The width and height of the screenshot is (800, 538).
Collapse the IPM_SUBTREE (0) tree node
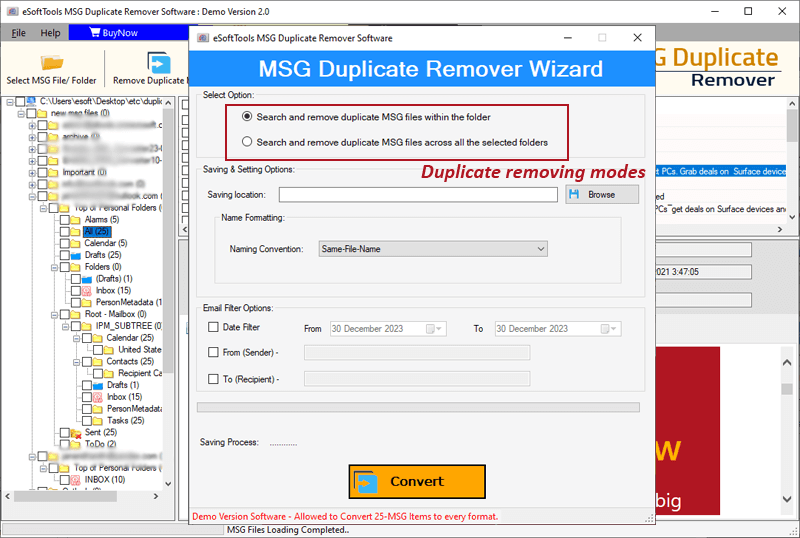coord(65,327)
